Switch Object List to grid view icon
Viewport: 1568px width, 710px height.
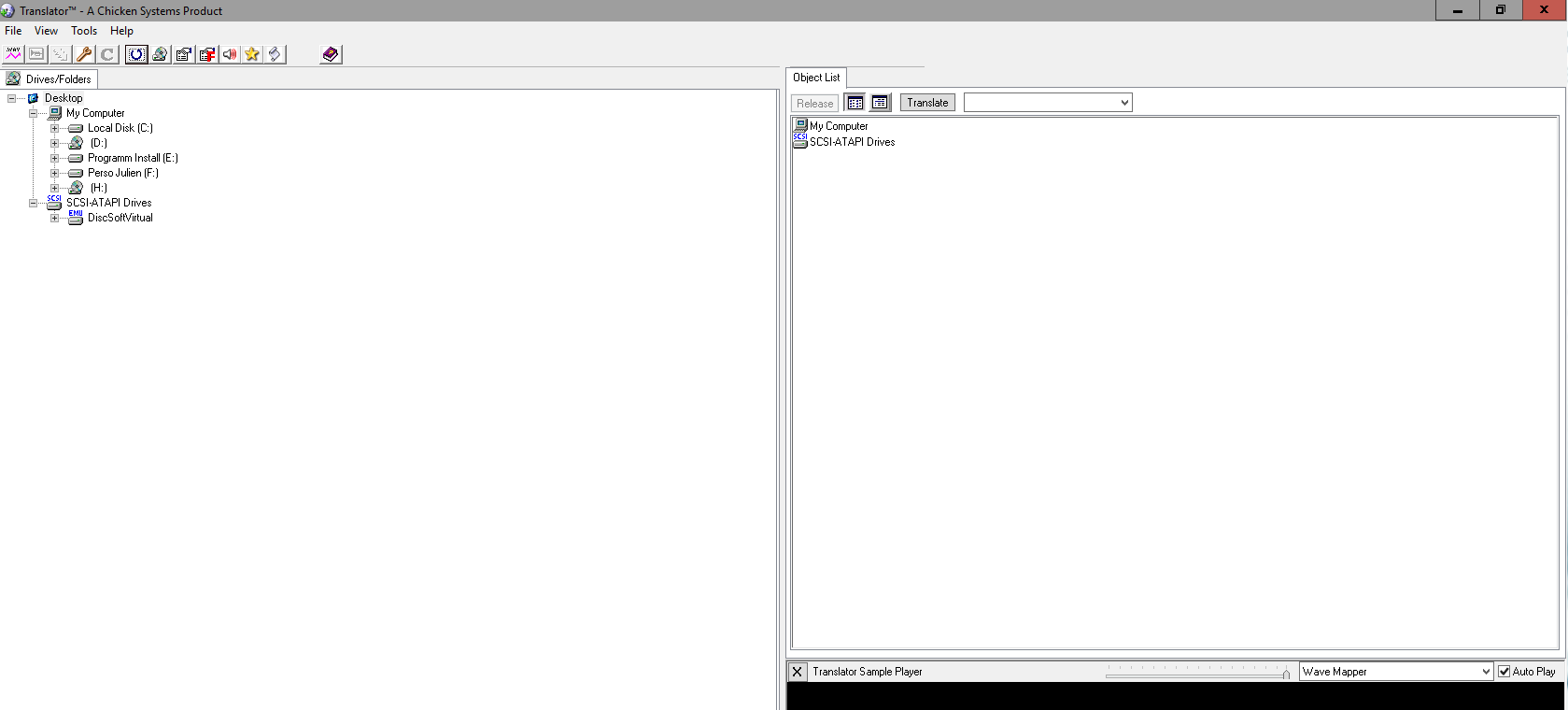tap(855, 103)
